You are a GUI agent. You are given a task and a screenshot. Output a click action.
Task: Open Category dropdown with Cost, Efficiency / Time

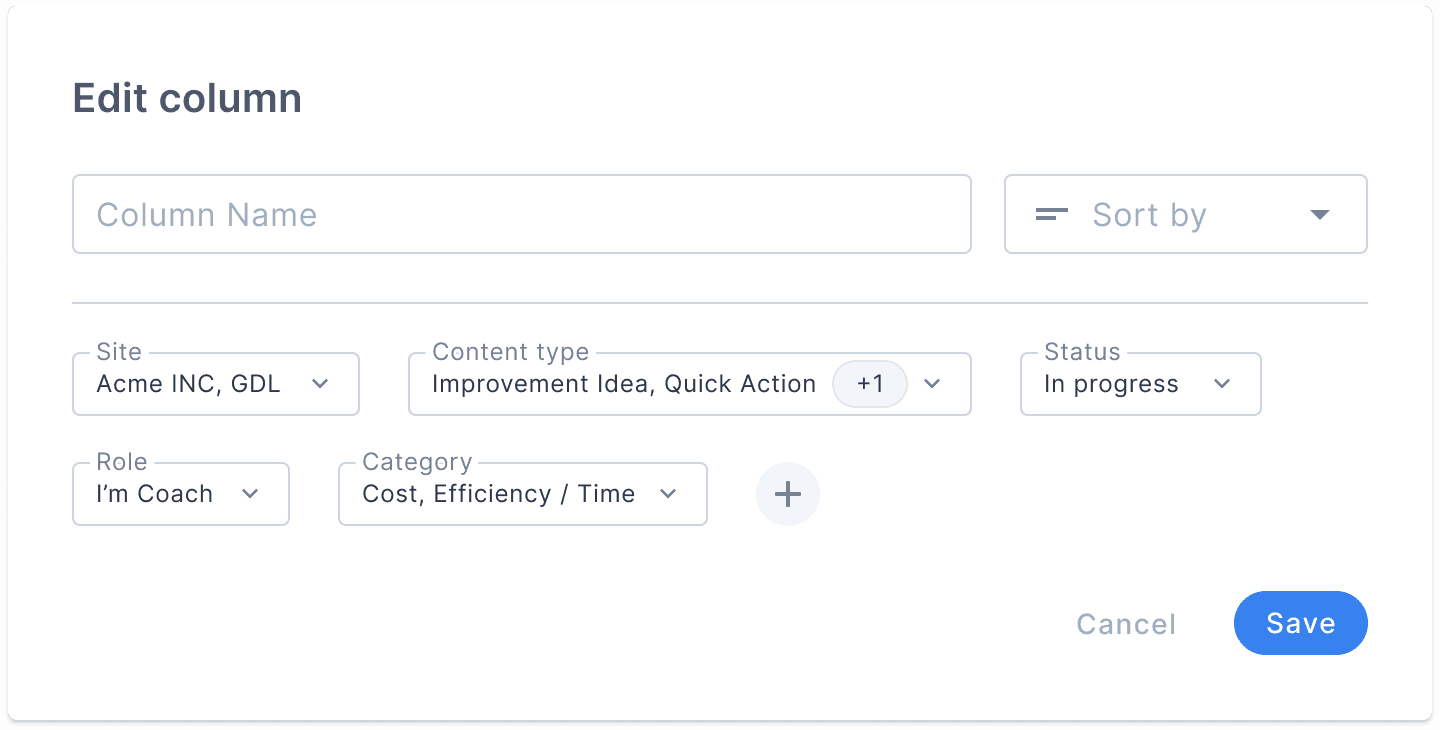(x=523, y=494)
